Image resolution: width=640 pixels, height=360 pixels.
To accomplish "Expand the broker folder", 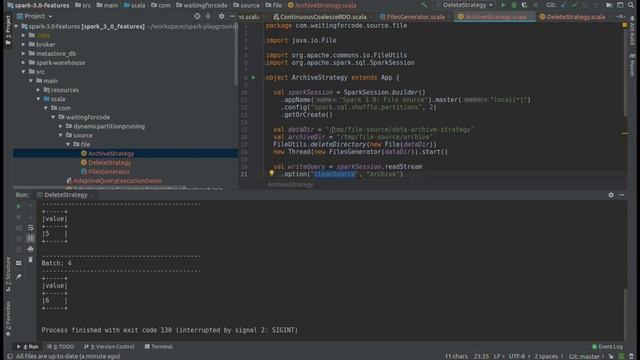I will 23,44.
